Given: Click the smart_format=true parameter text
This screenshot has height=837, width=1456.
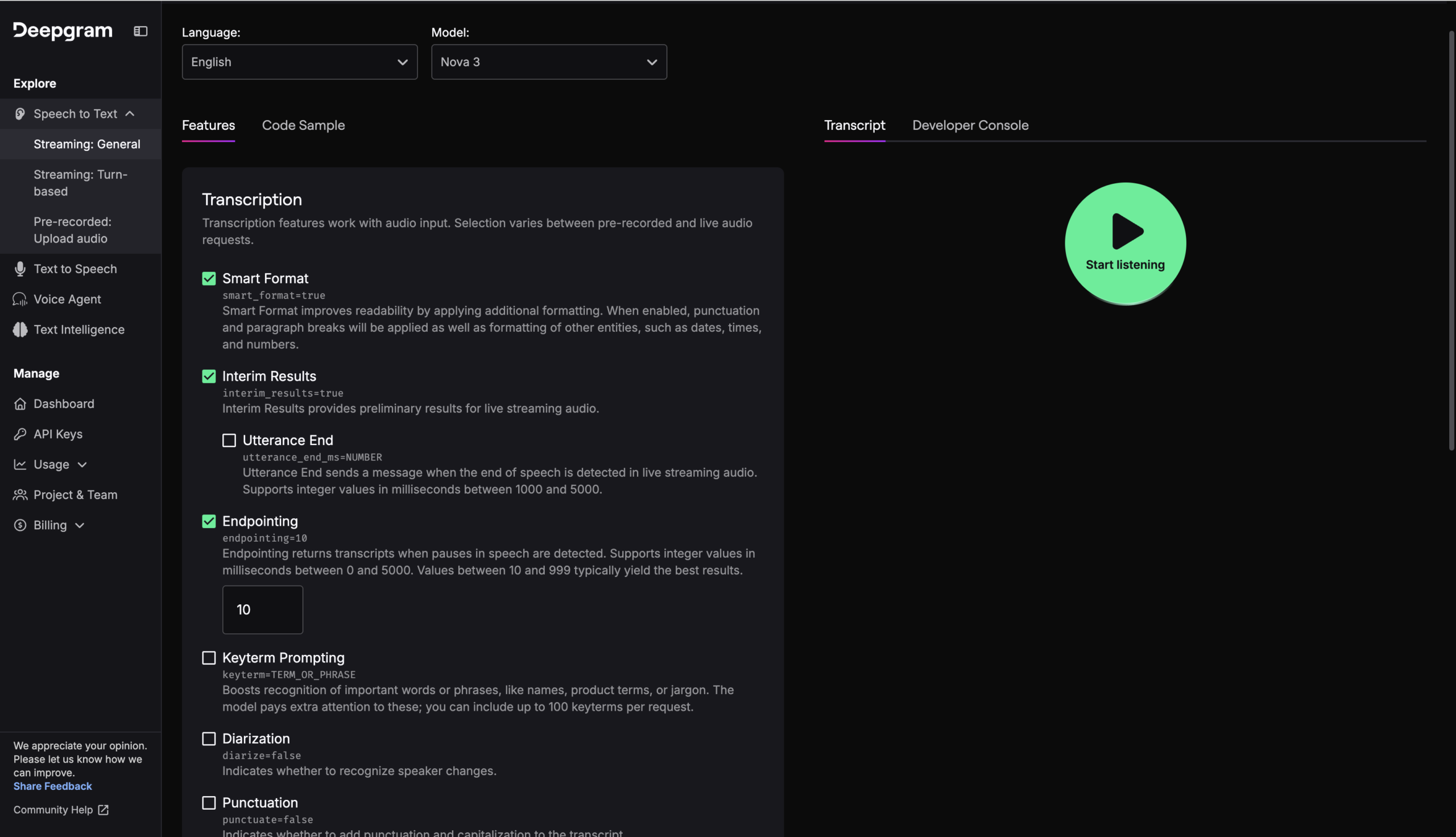Looking at the screenshot, I should 274,295.
